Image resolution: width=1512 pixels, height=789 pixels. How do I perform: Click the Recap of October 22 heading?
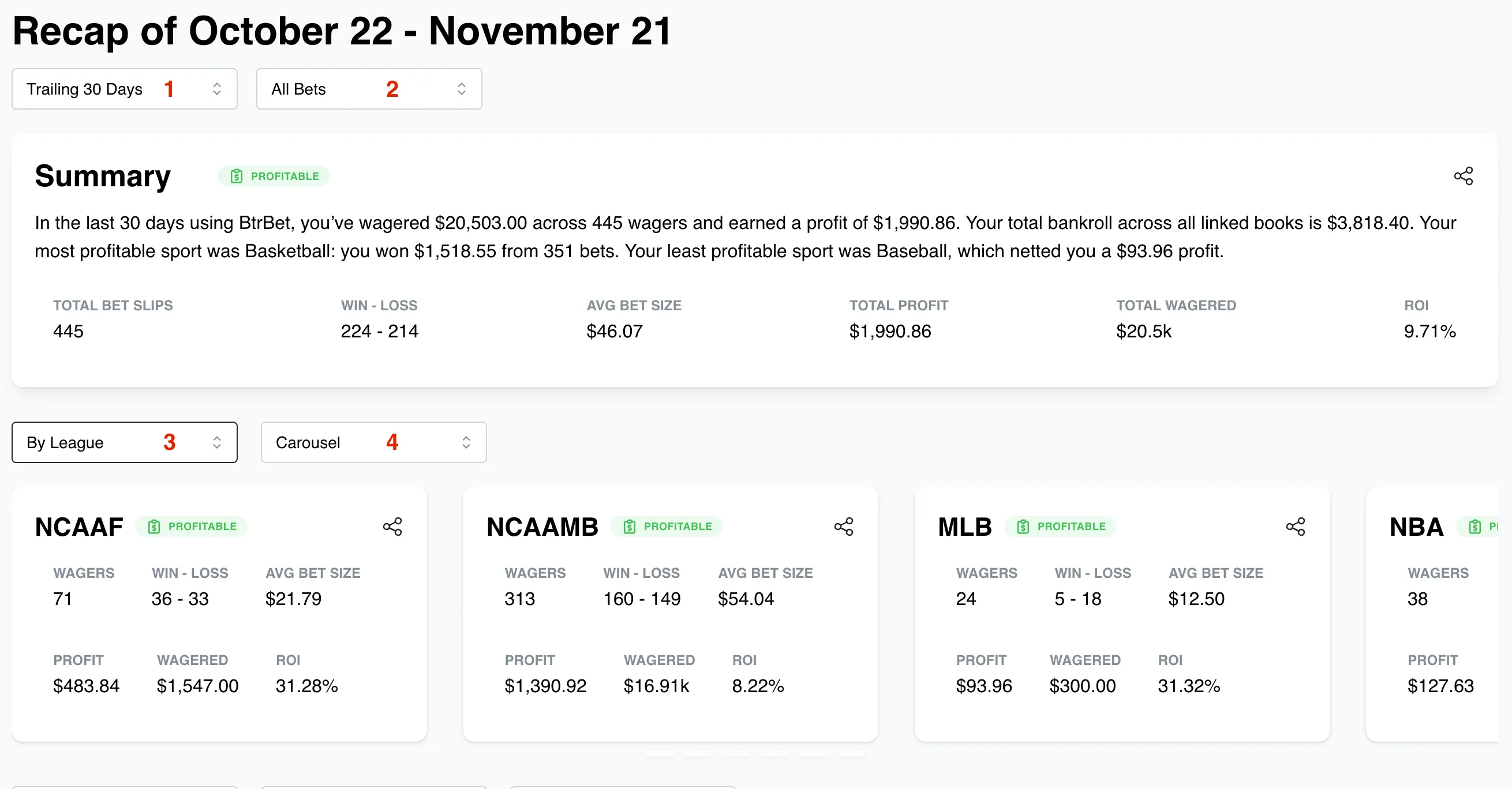point(342,31)
